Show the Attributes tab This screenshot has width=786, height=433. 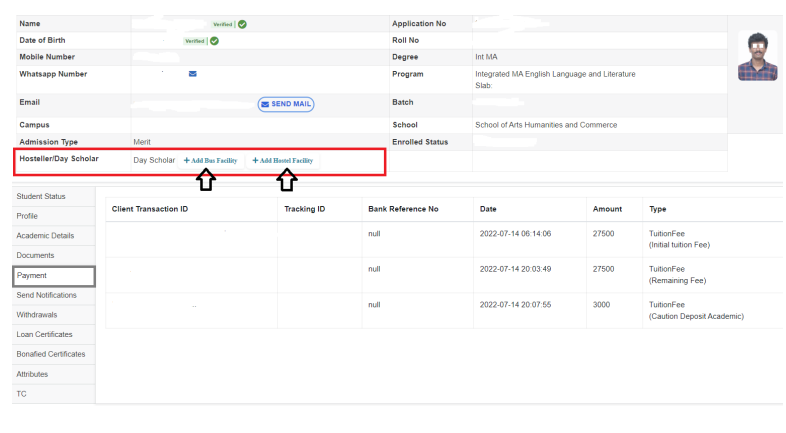[x=32, y=374]
